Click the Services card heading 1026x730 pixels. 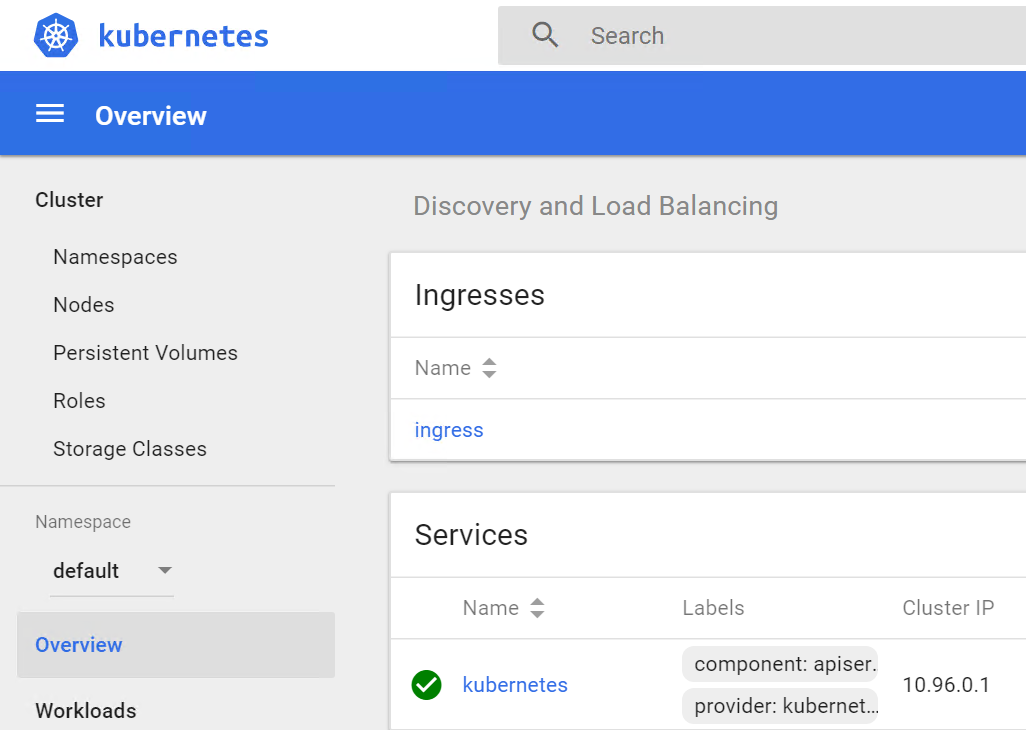point(471,534)
